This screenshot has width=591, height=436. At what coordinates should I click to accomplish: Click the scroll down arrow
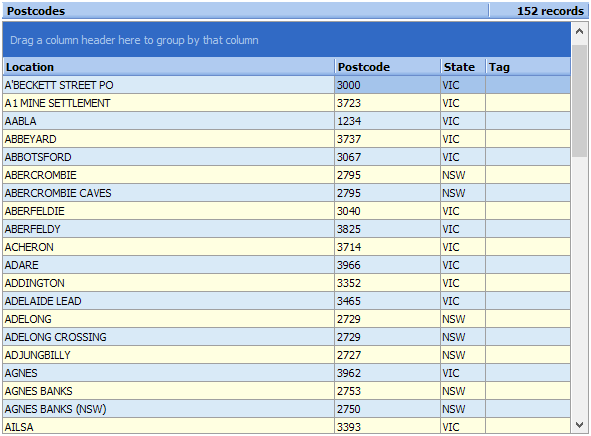(580, 425)
